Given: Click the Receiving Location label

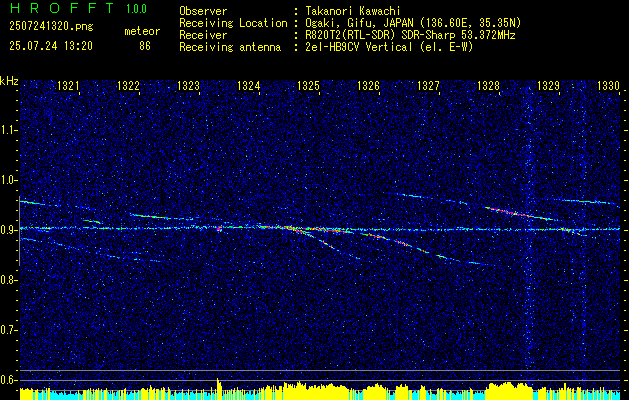Looking at the screenshot, I should click(233, 23).
